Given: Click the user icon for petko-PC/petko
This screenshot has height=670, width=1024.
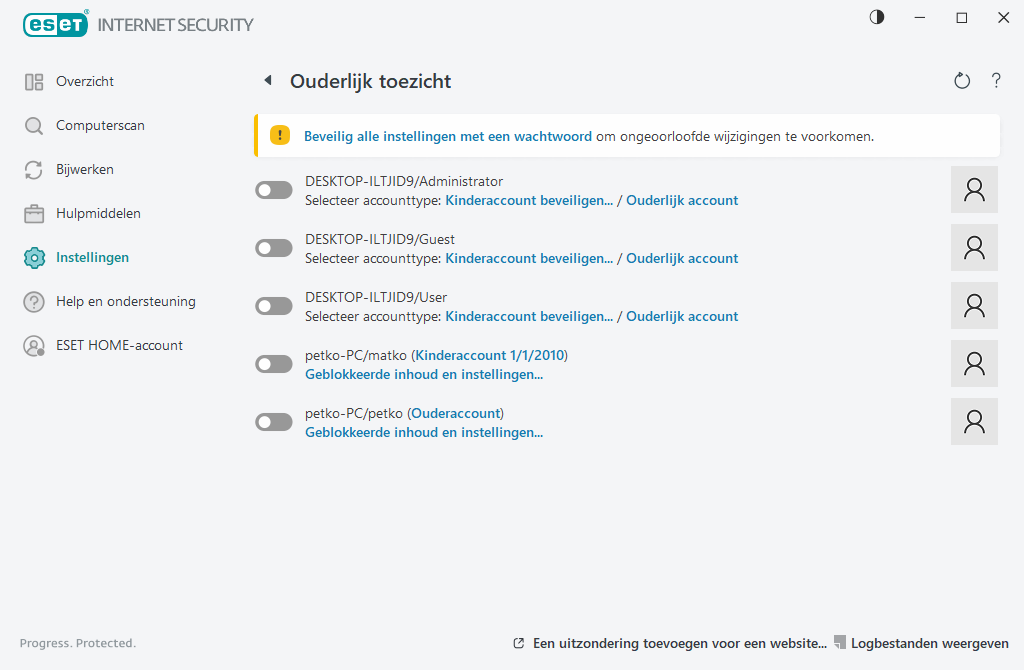Looking at the screenshot, I should [x=974, y=422].
